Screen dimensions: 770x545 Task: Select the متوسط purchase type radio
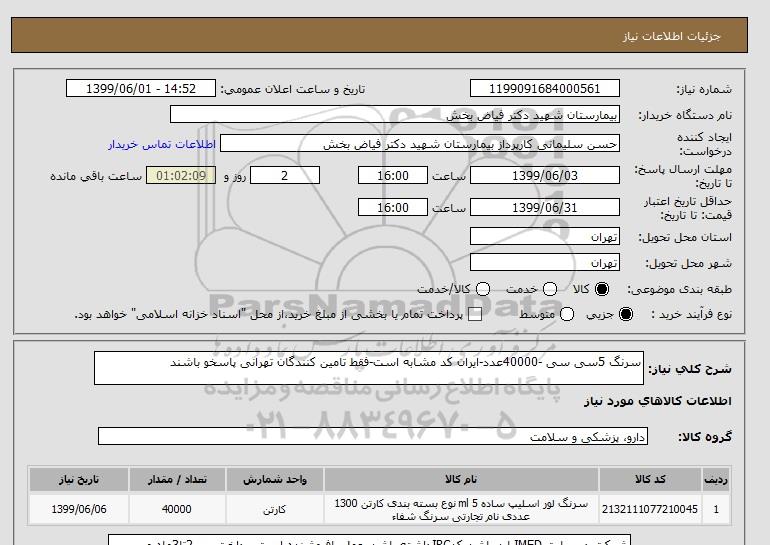567,314
